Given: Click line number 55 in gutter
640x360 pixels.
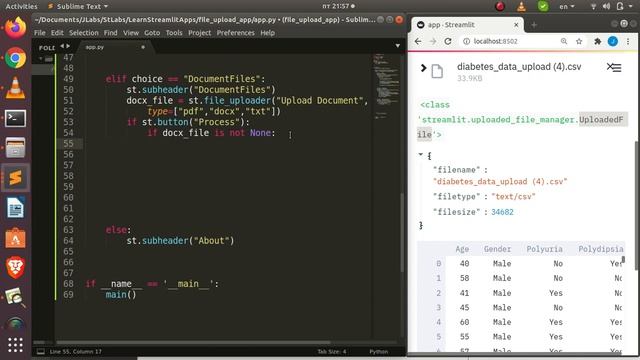Looking at the screenshot, I should pyautogui.click(x=69, y=144).
